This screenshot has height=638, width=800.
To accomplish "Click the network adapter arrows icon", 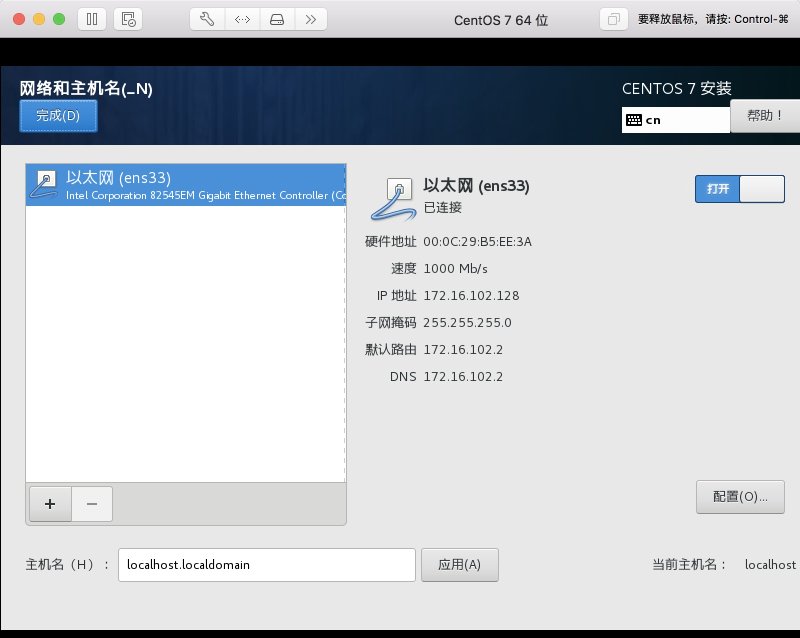I will (x=242, y=19).
